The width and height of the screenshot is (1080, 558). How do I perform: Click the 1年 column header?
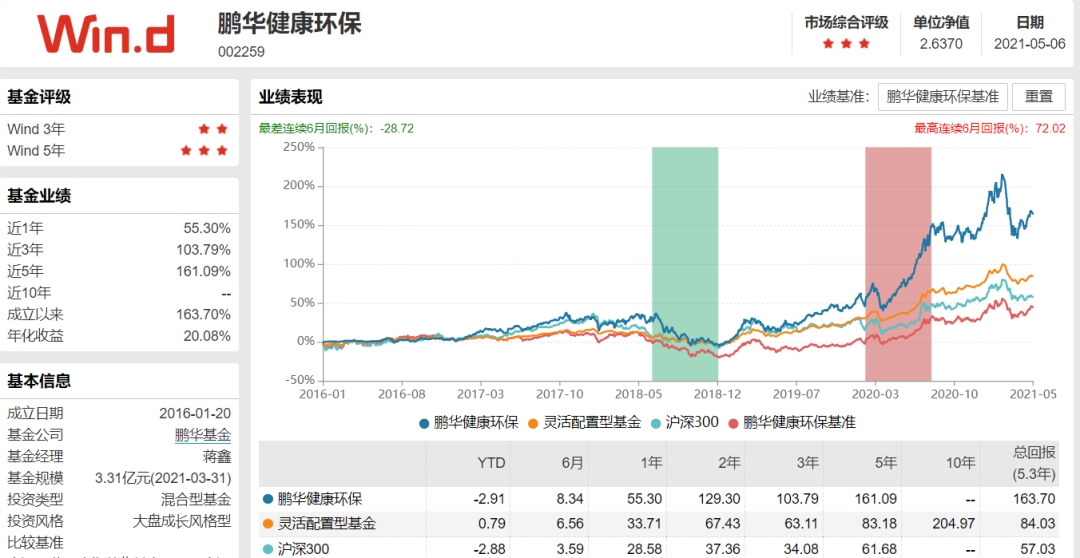pos(652,463)
